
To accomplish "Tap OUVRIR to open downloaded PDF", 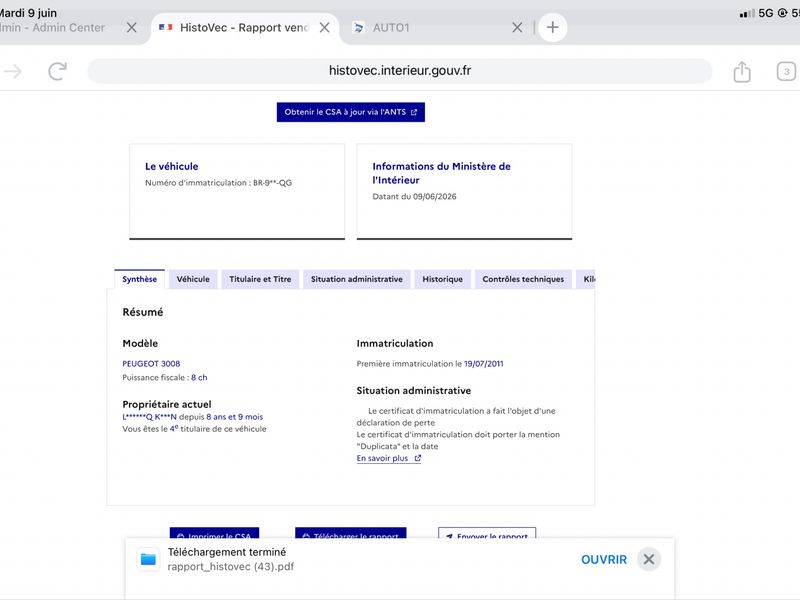I will pyautogui.click(x=604, y=560).
